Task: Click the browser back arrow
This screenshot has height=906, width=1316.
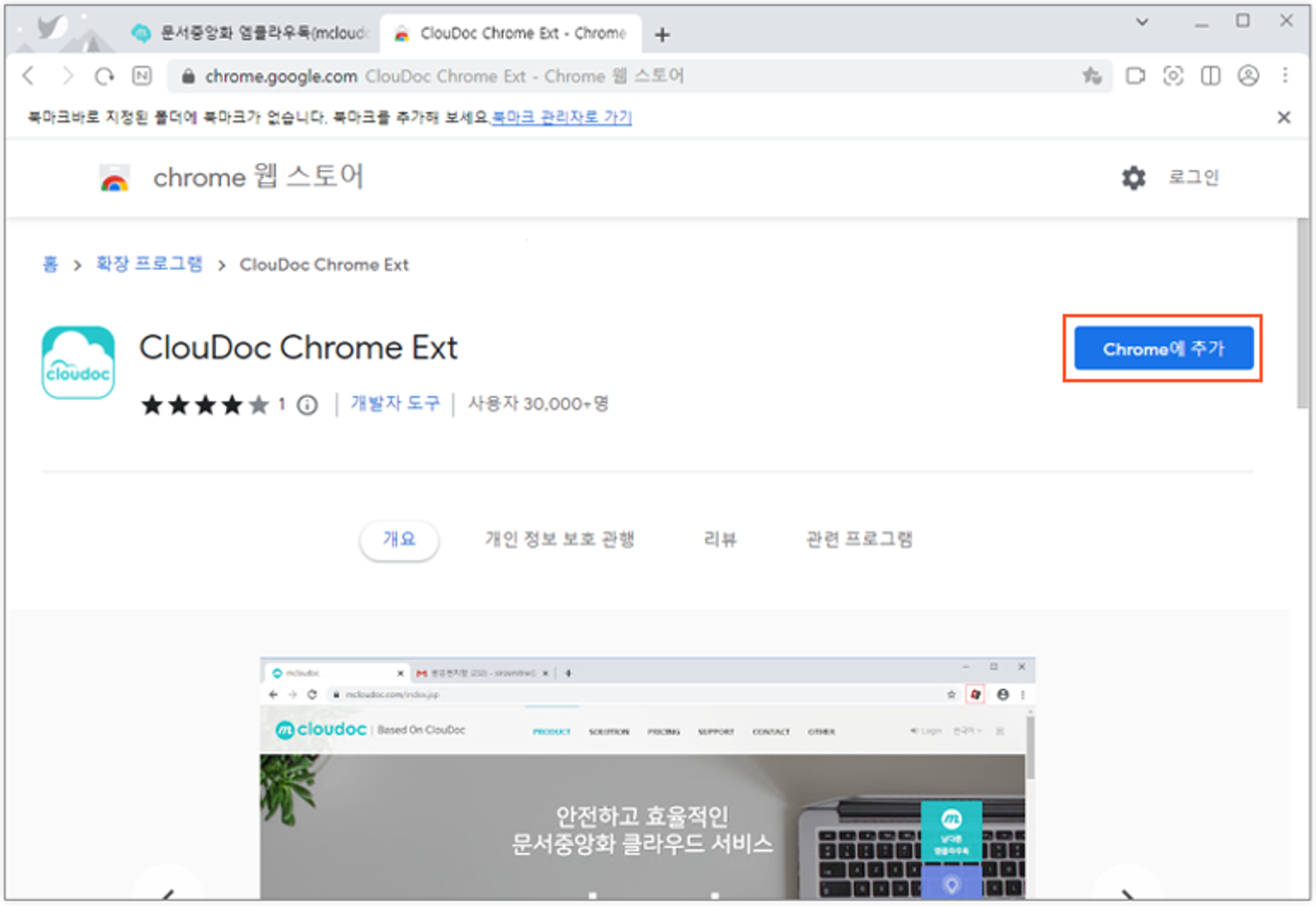Action: tap(29, 76)
